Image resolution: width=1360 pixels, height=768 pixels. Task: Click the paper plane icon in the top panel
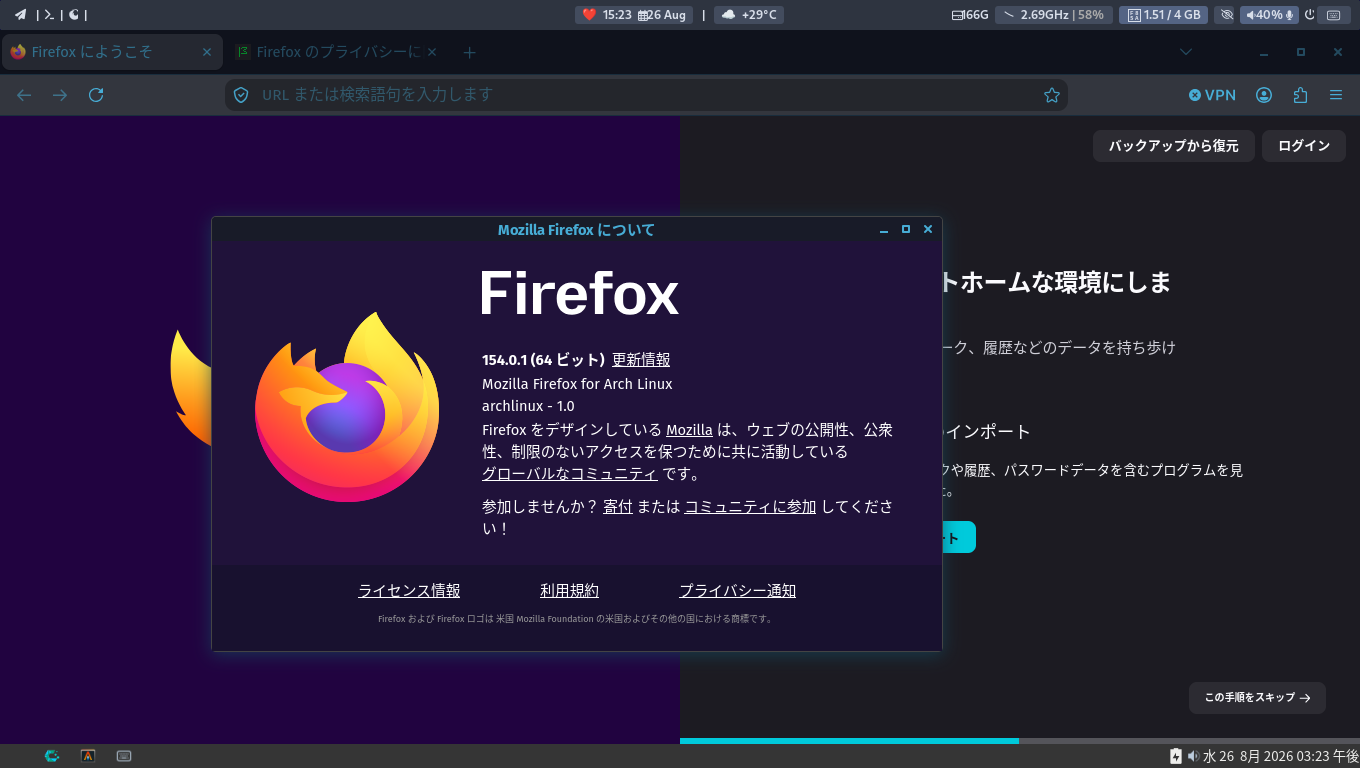coord(20,15)
